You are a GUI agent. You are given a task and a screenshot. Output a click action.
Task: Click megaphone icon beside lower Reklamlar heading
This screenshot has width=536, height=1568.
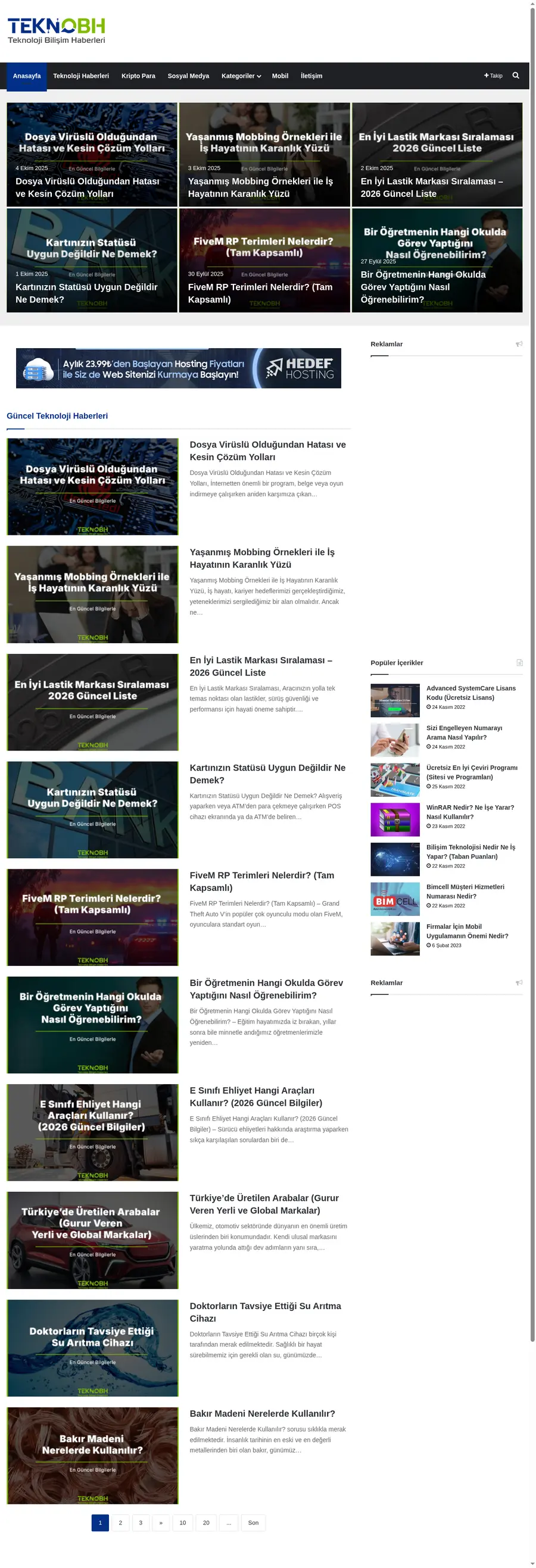click(x=519, y=982)
